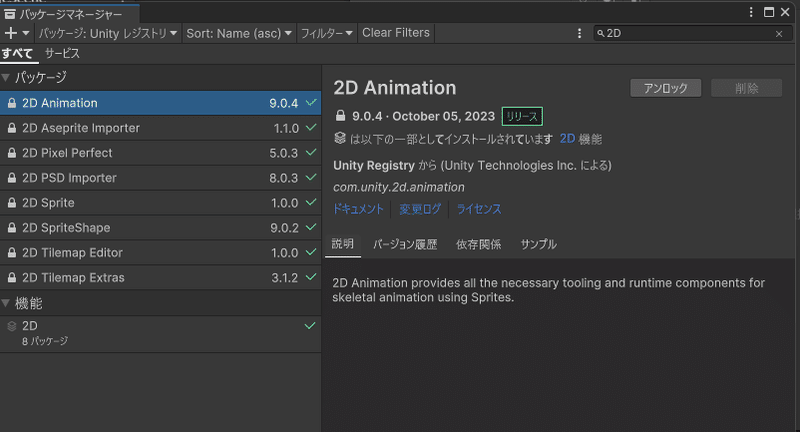Click the 2D Animation title in details pane
800x432 pixels.
[394, 88]
